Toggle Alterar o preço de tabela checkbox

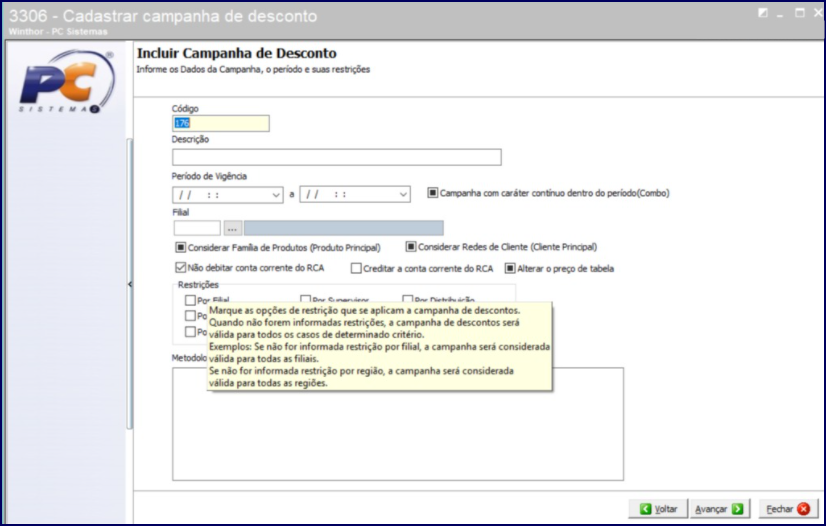click(510, 269)
